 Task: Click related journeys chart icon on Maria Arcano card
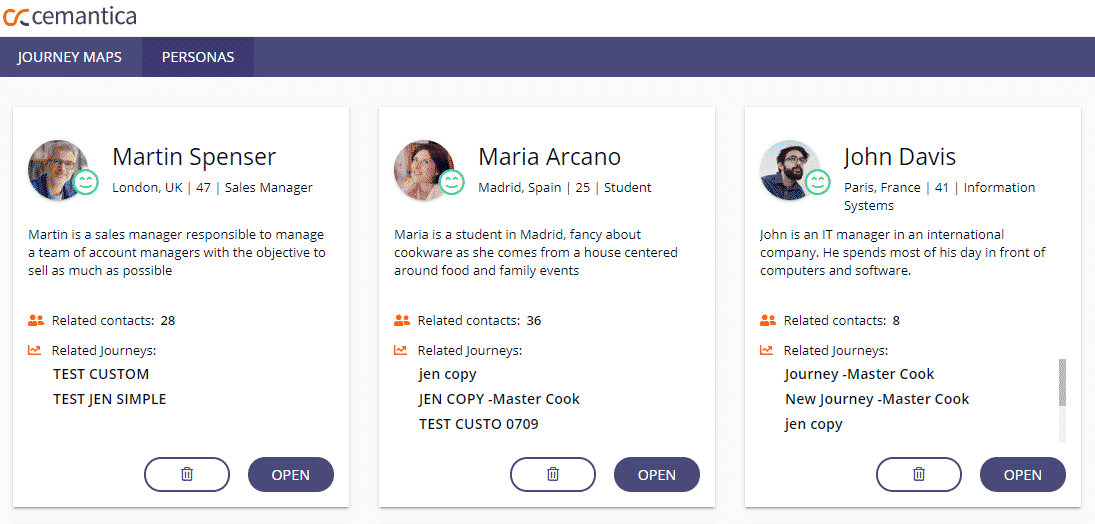point(400,350)
